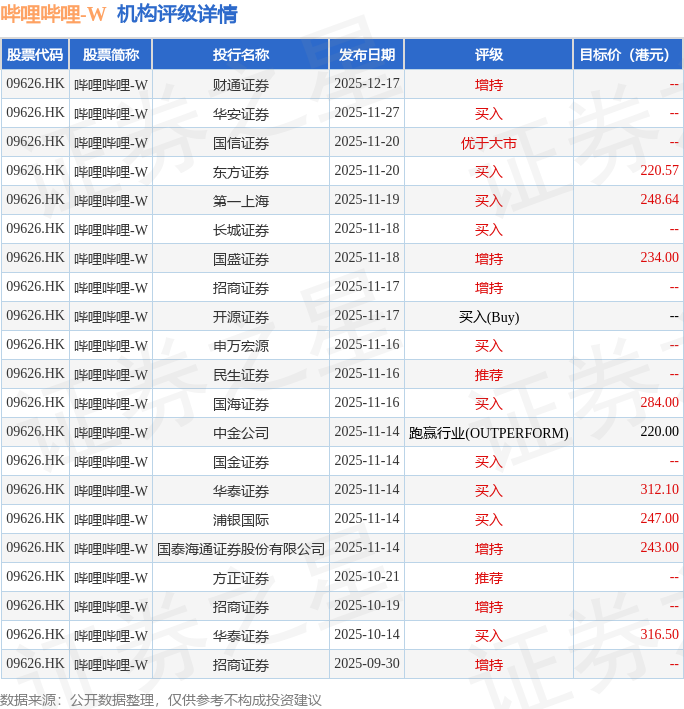Image resolution: width=684 pixels, height=709 pixels.
Task: Click the 股票简称 column header
Action: click(x=111, y=55)
